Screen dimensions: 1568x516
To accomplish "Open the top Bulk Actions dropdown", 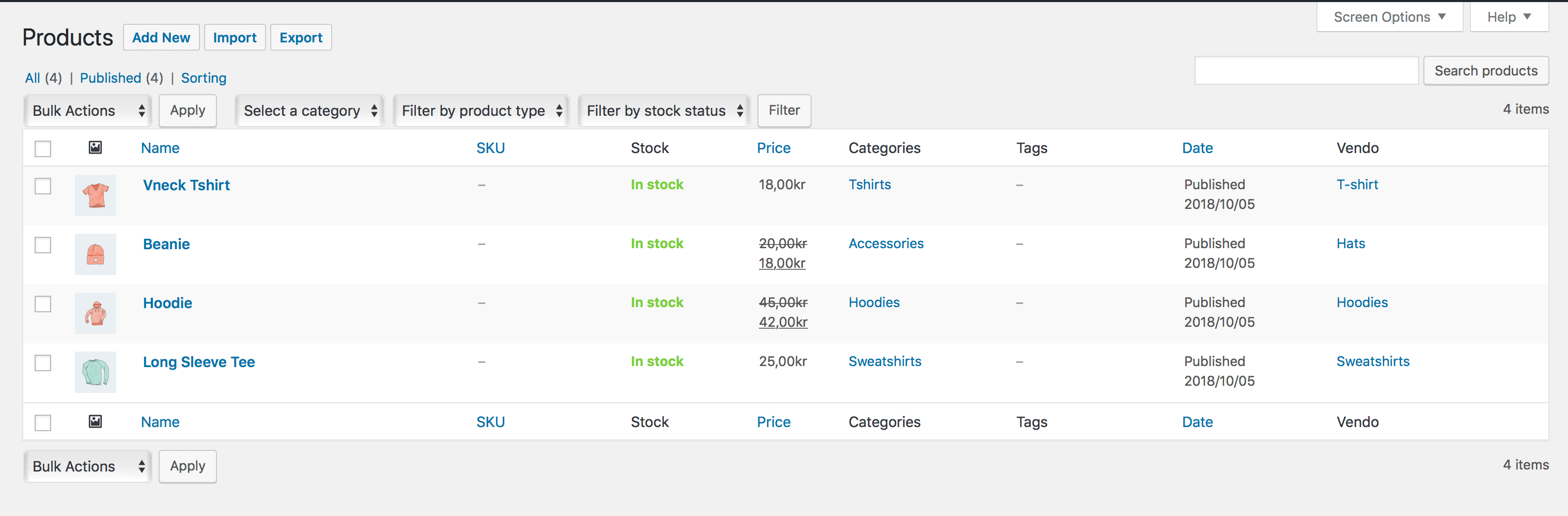I will tap(88, 111).
